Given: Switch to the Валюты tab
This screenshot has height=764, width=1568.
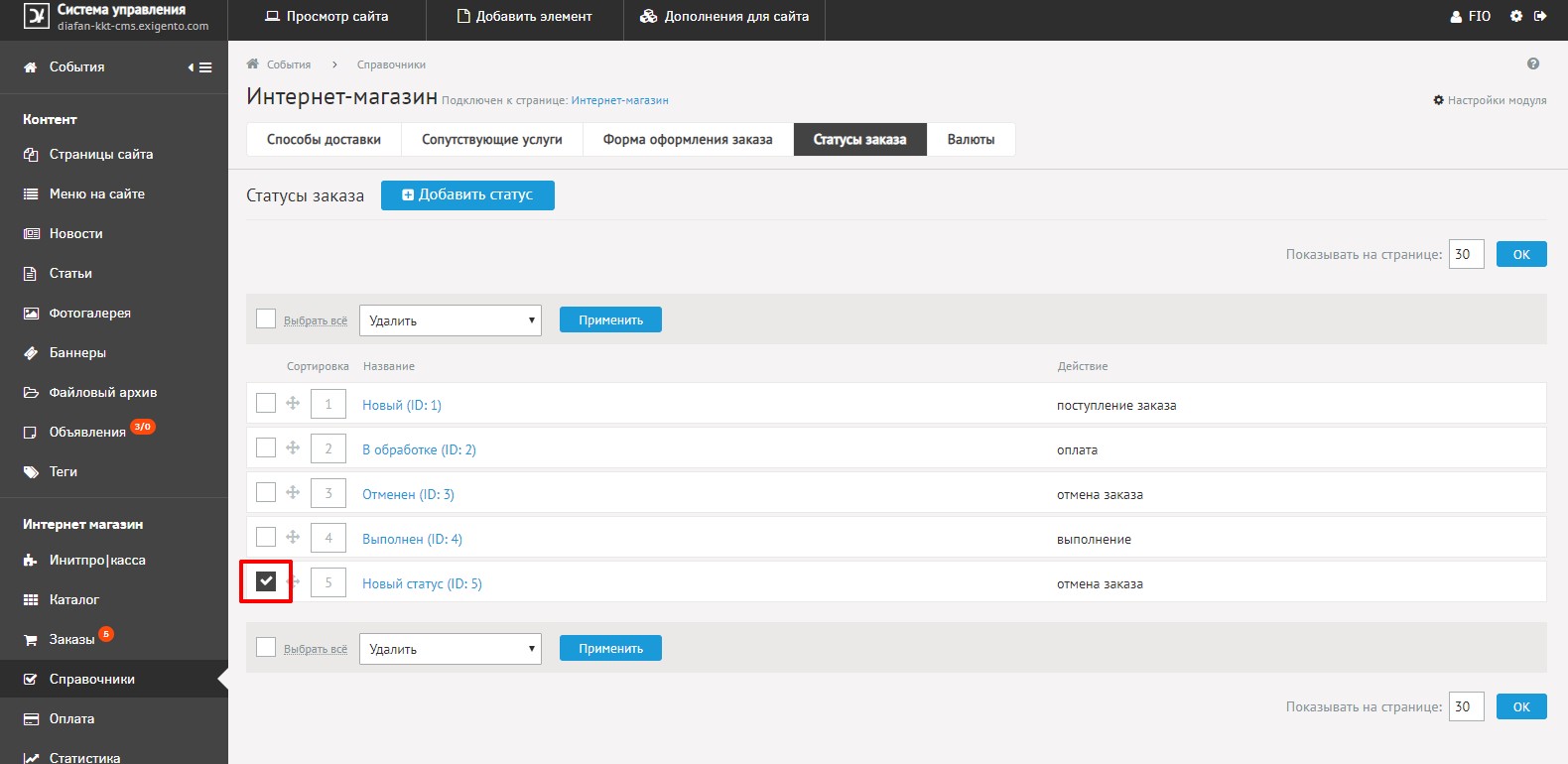Looking at the screenshot, I should pos(971,139).
